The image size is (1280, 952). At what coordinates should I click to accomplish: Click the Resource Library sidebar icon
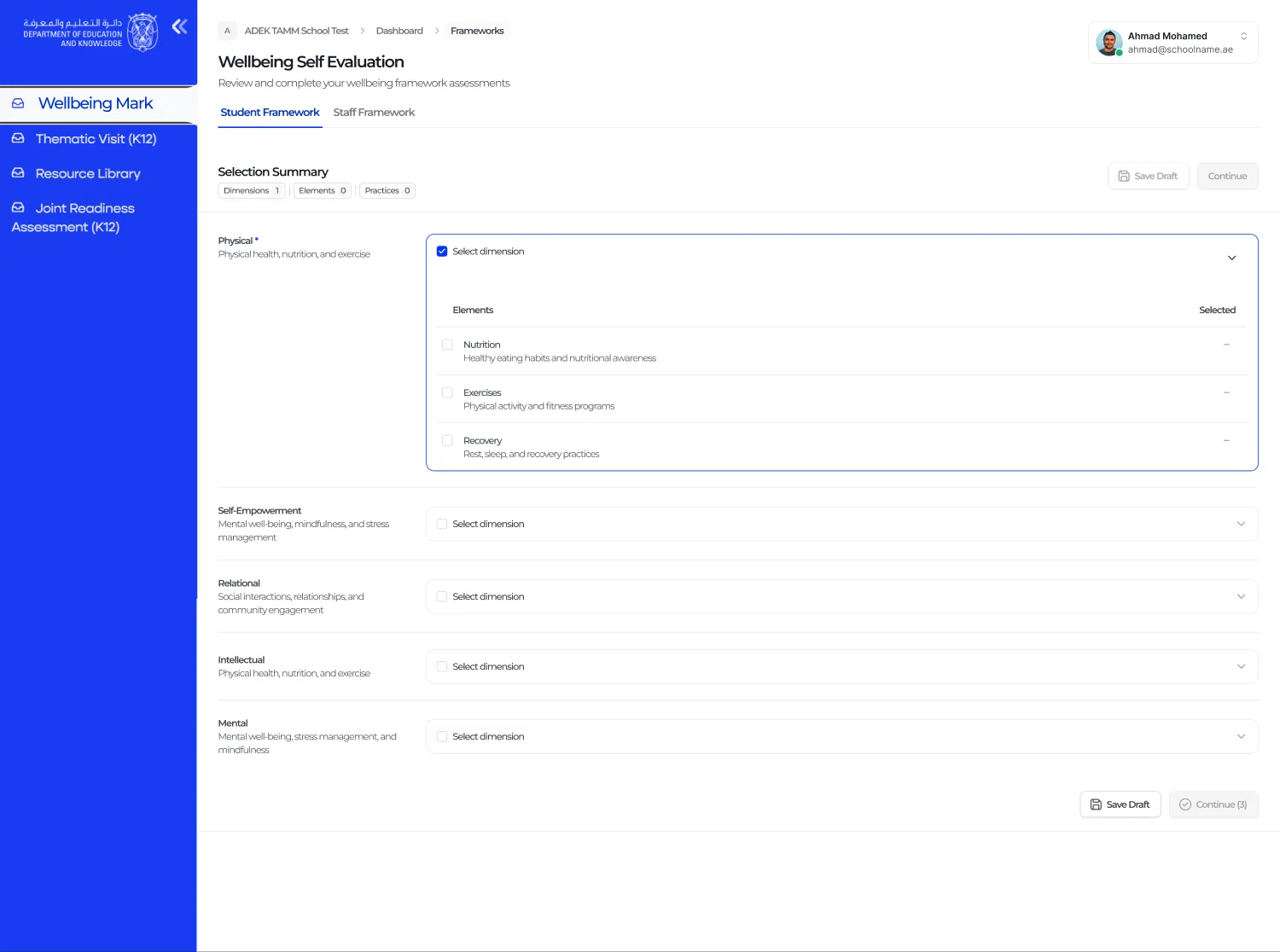18,173
